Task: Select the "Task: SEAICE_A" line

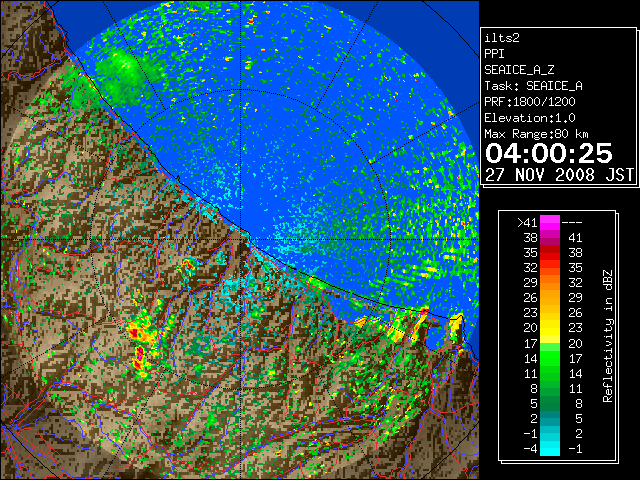Action: tap(533, 86)
